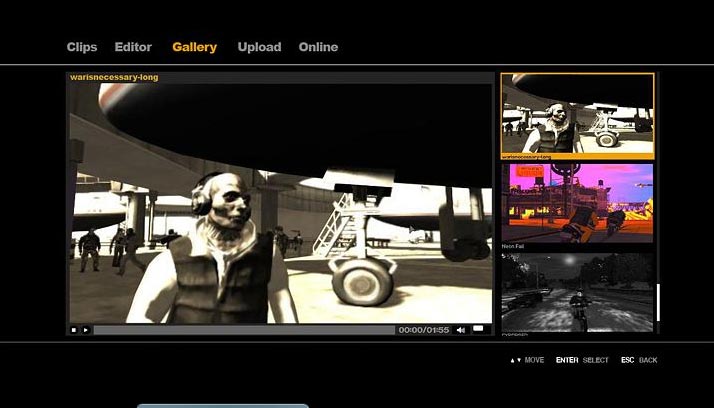Select the night motorcycle video thumbnail
Image resolution: width=714 pixels, height=408 pixels.
(577, 293)
